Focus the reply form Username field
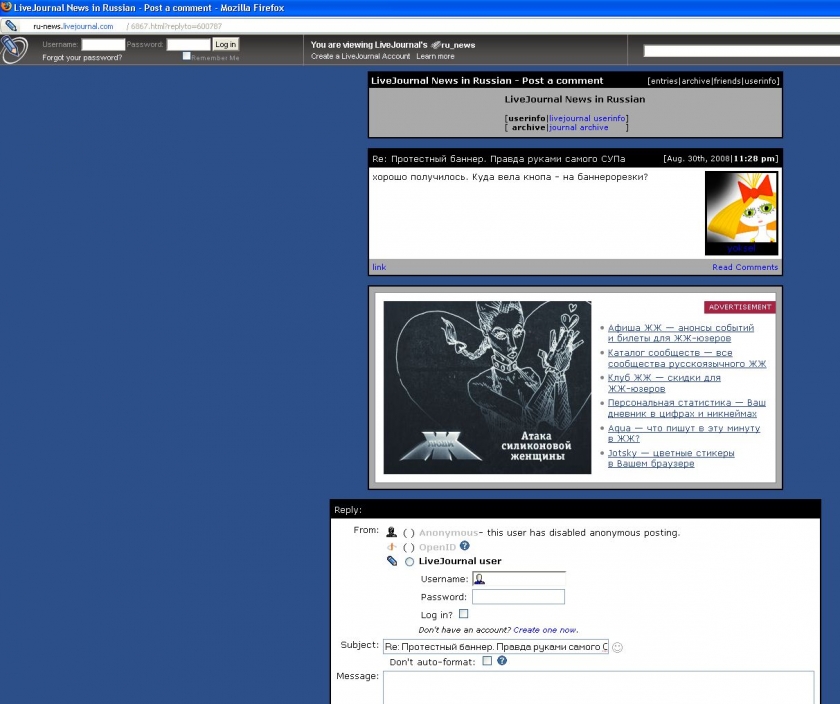Image resolution: width=840 pixels, height=704 pixels. click(519, 579)
